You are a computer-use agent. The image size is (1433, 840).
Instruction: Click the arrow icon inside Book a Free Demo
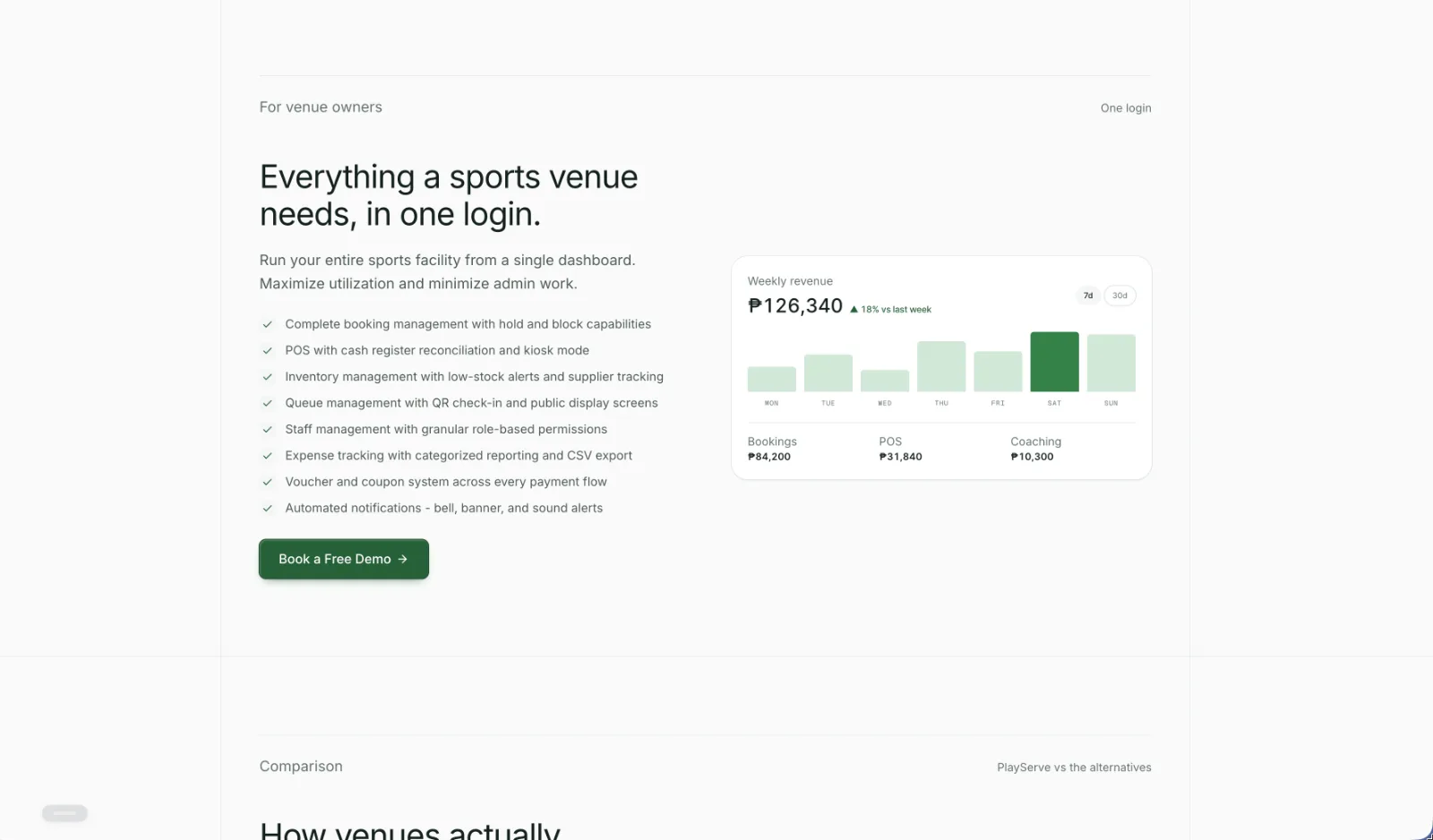coord(403,559)
